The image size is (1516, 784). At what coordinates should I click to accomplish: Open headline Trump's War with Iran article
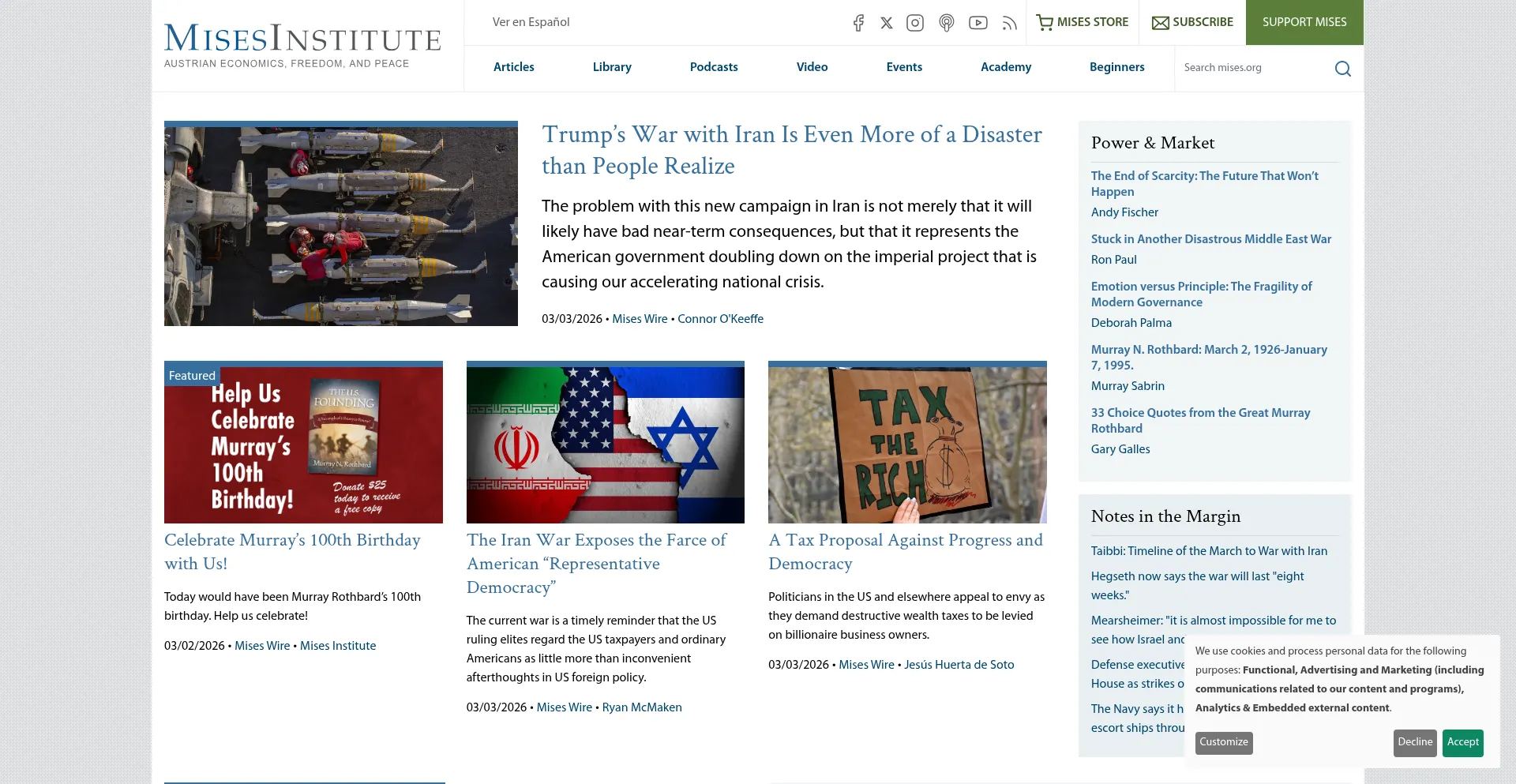[792, 150]
